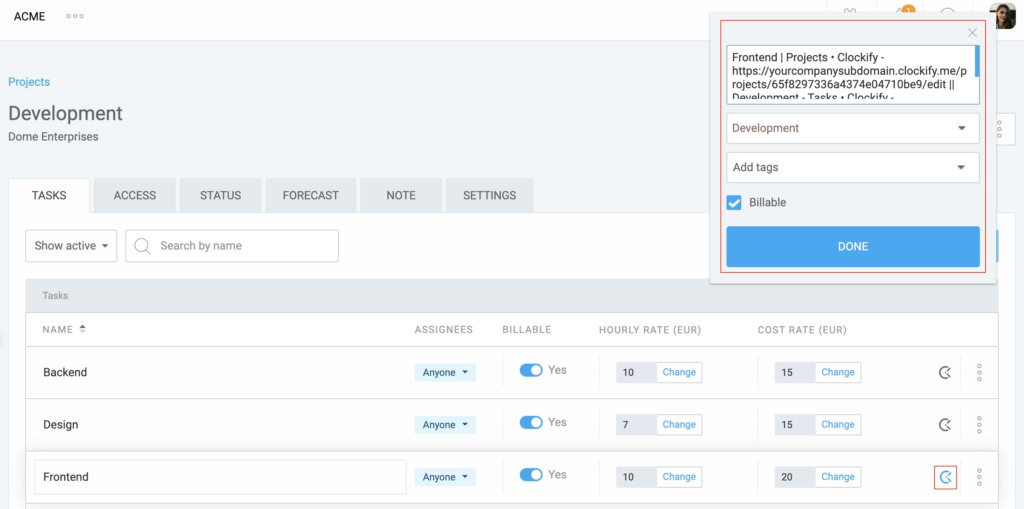Uncheck the Billable checkbox in popup
Screen dimensions: 1024x509
(x=735, y=203)
